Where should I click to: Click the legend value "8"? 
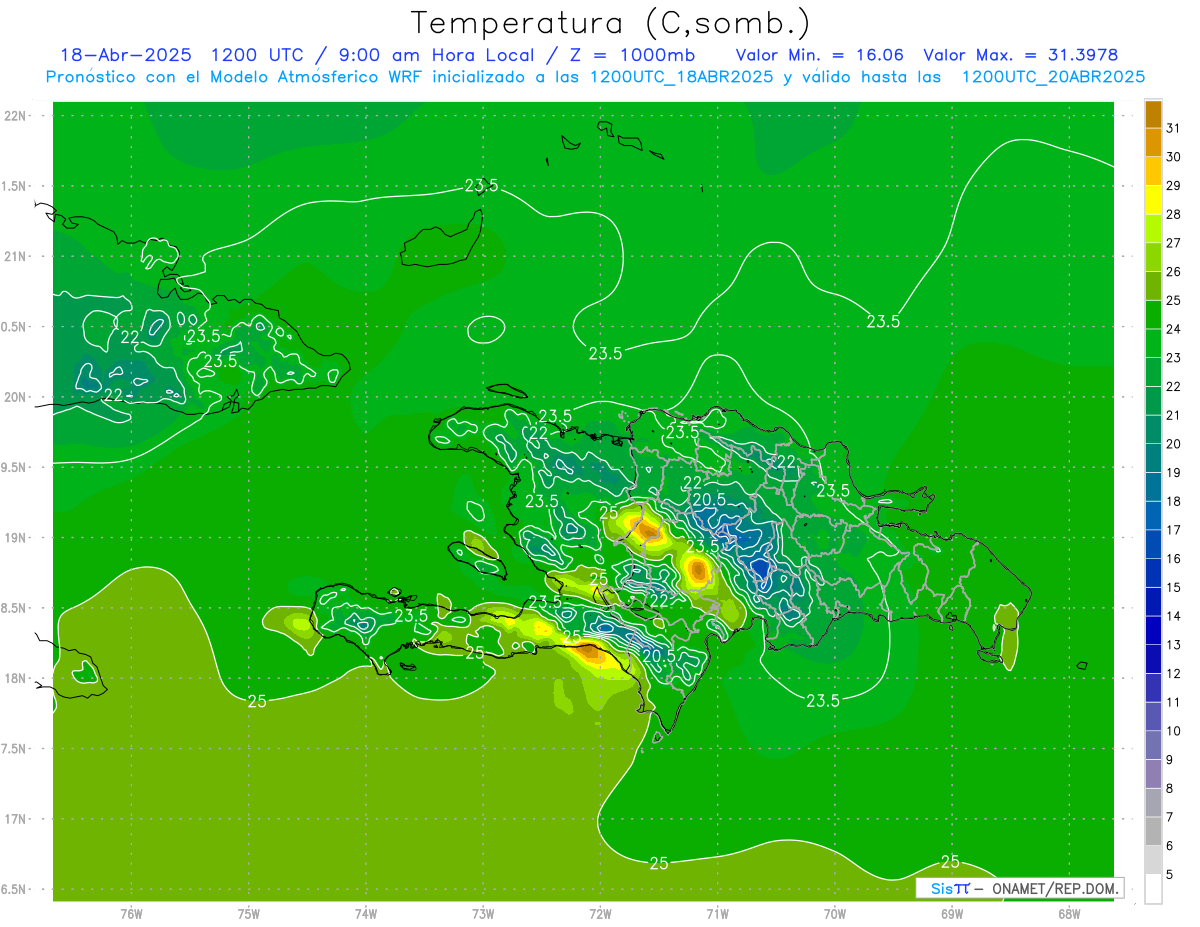(x=1169, y=789)
